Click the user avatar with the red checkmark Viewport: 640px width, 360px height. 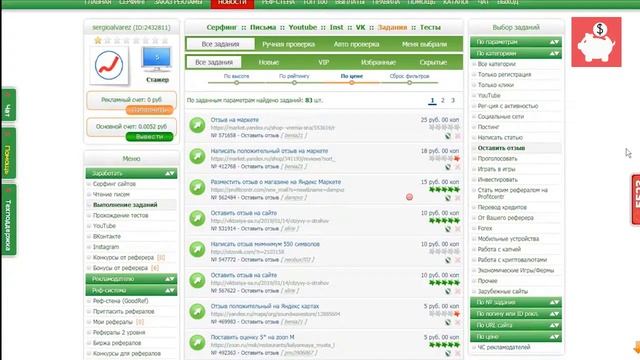pyautogui.click(x=109, y=65)
